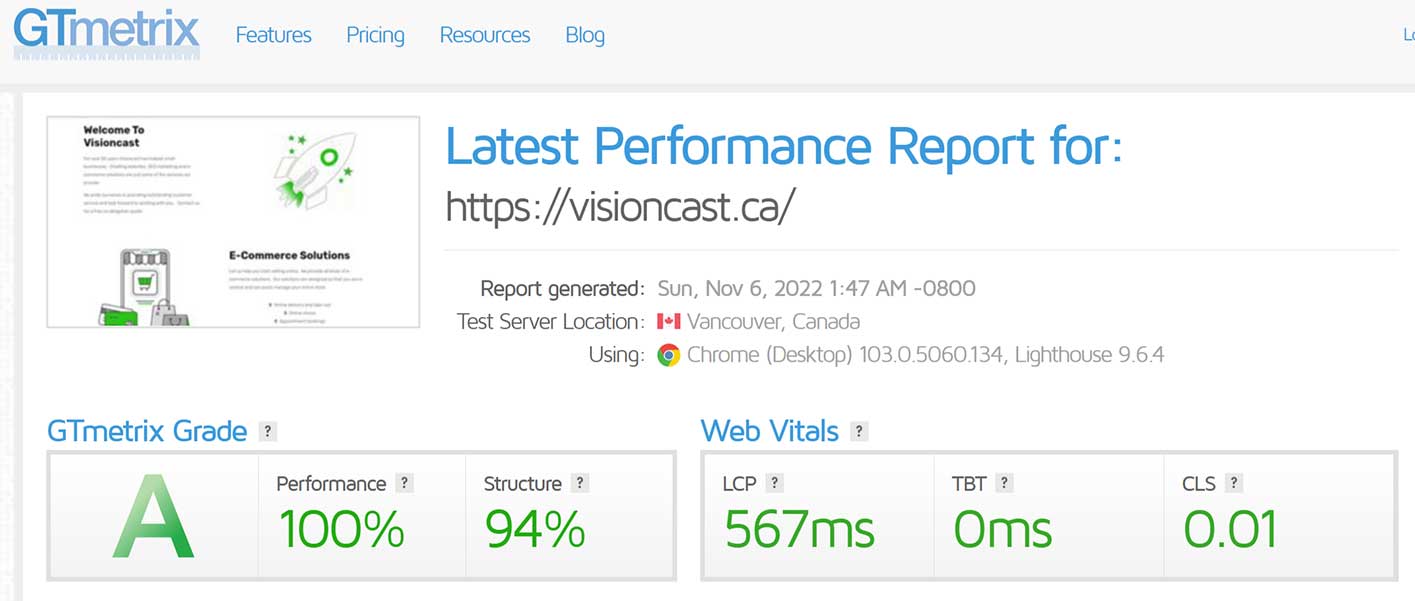
Task: Click the Visioncast page screenshot thumbnail
Action: pos(233,222)
